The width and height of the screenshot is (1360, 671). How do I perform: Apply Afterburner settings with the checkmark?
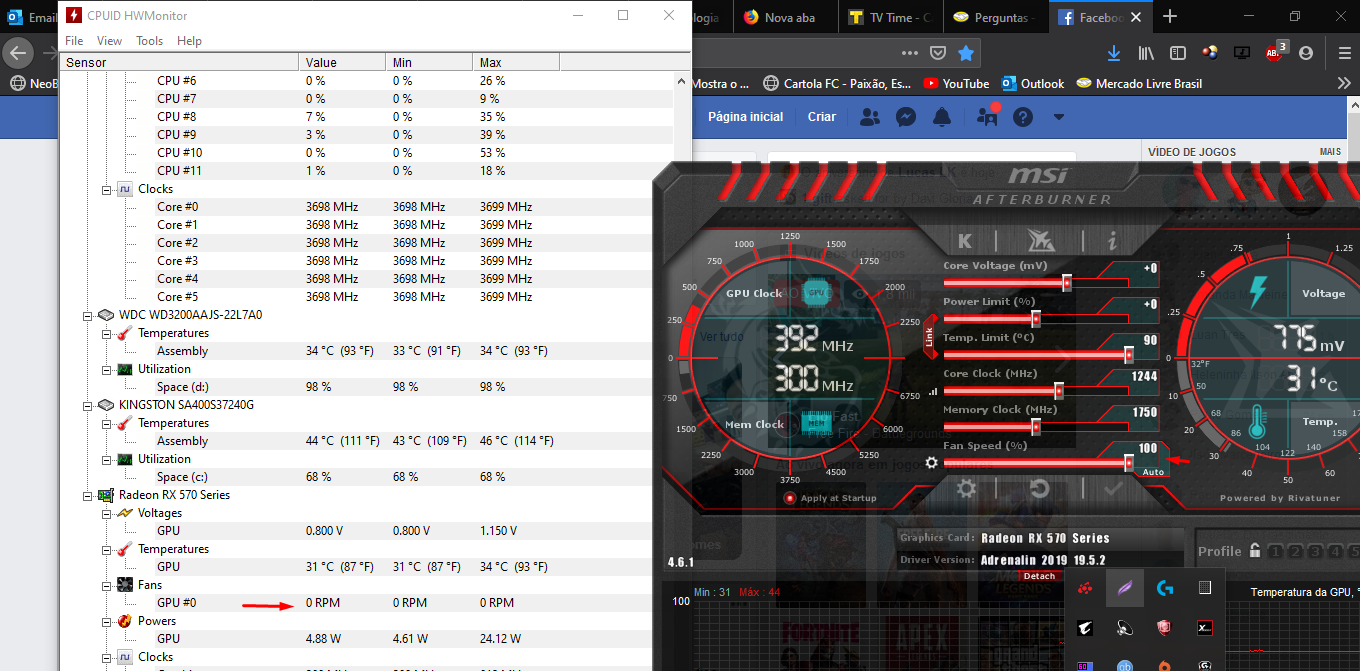click(x=1113, y=489)
